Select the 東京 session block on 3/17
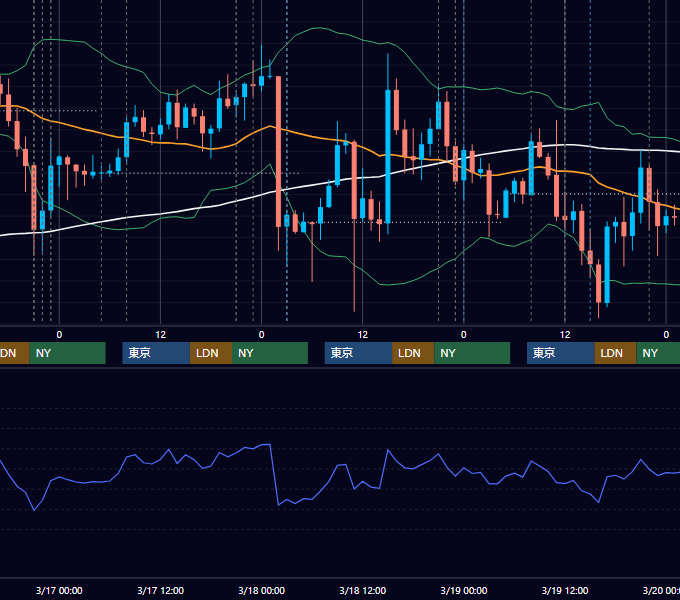Viewport: 680px width, 600px height. [x=156, y=353]
